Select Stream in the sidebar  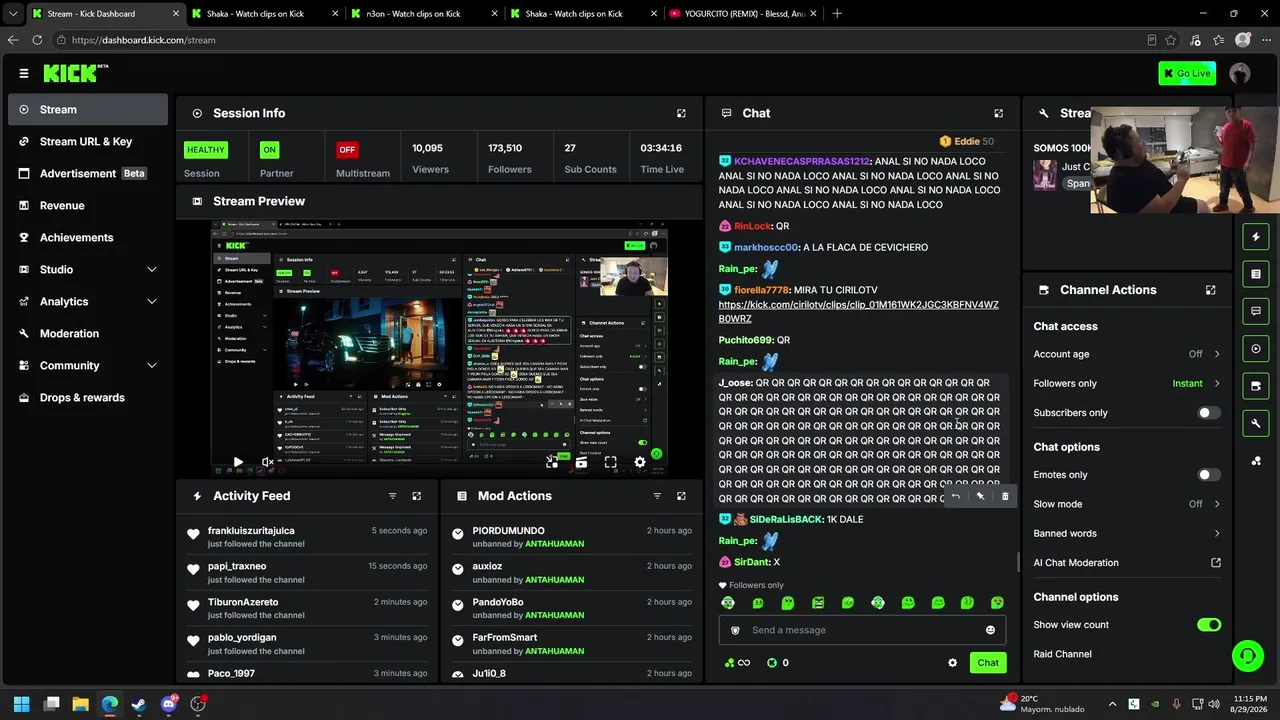tap(88, 110)
